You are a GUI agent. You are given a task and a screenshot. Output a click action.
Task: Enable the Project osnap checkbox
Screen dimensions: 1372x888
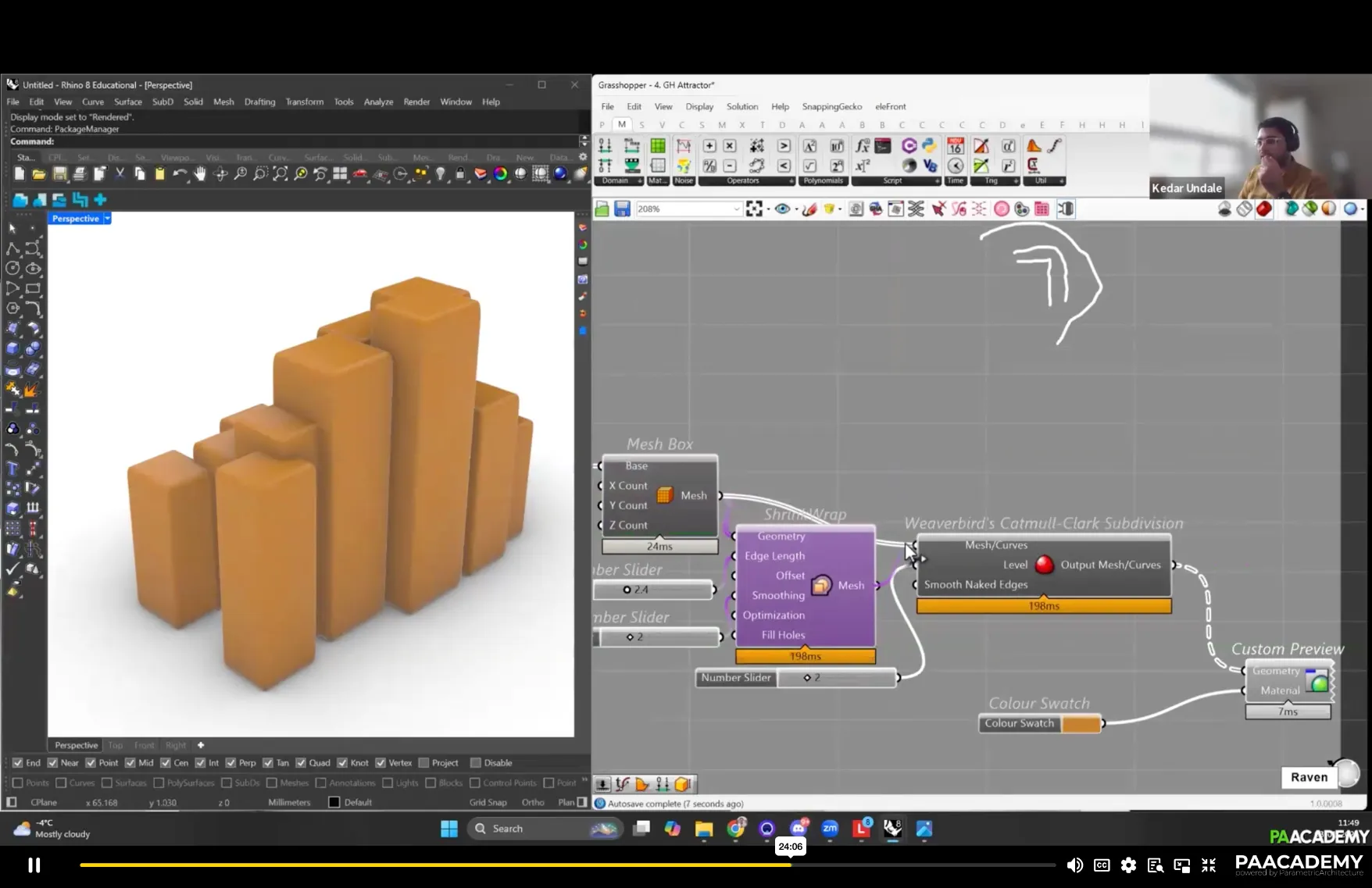pos(424,763)
